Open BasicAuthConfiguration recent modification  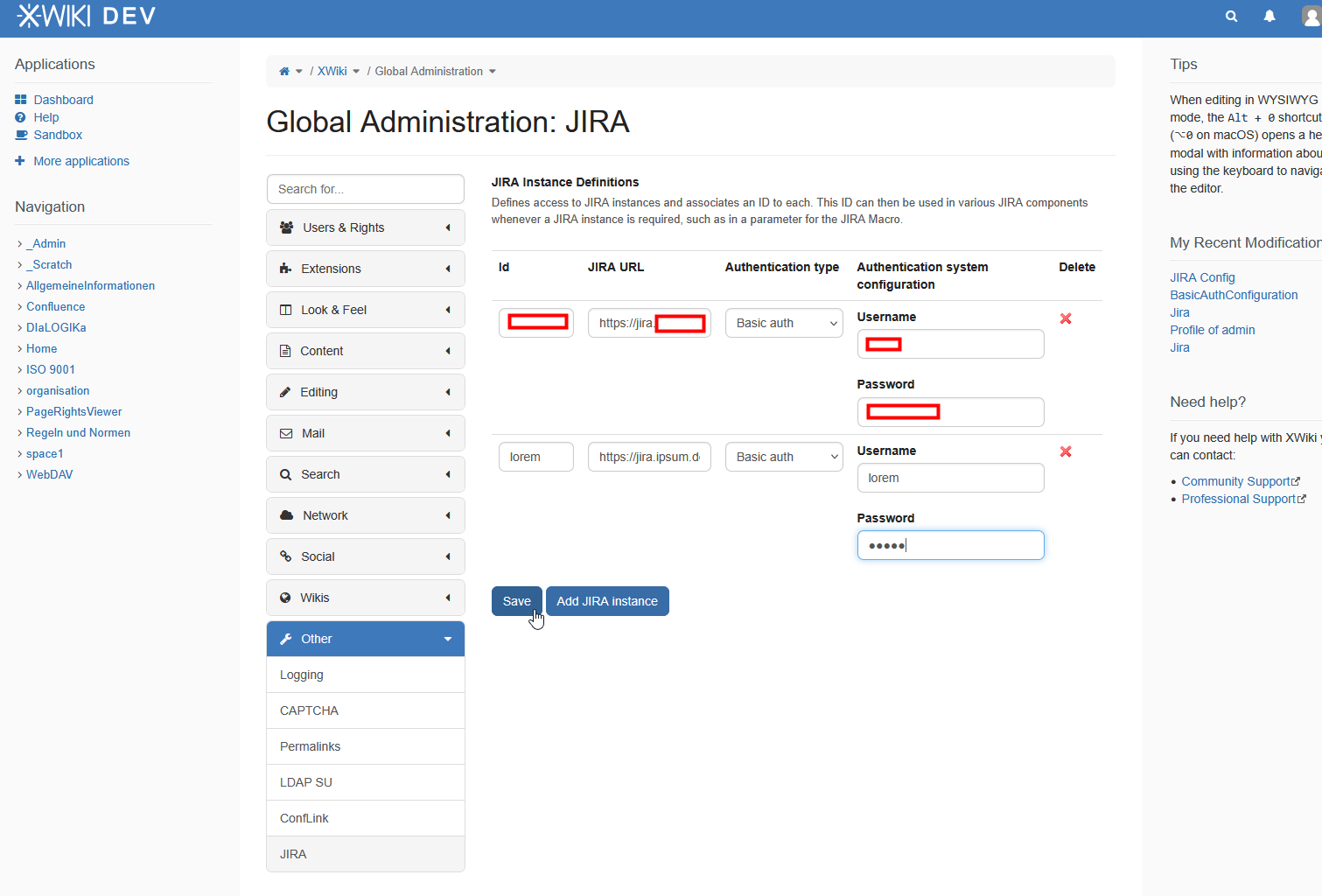(1234, 295)
